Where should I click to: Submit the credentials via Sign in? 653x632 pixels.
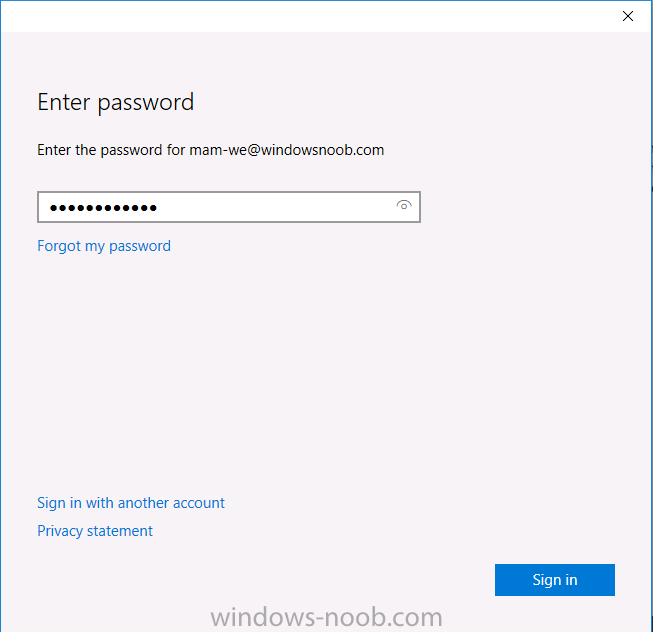coord(555,580)
